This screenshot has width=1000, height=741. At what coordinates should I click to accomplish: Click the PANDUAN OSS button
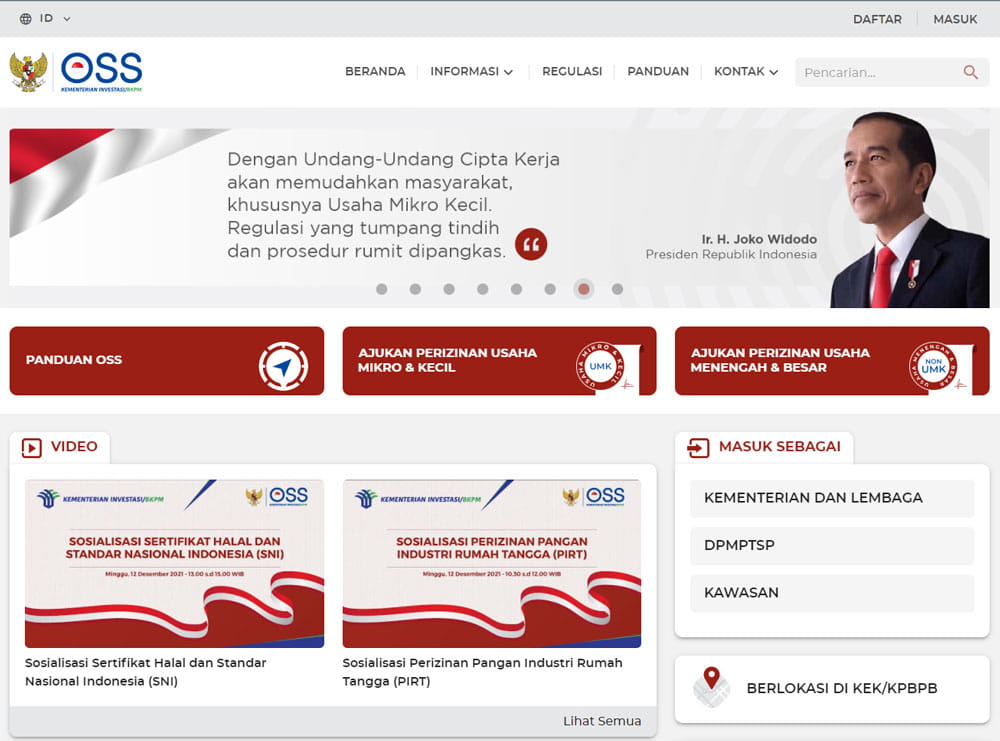coord(166,361)
